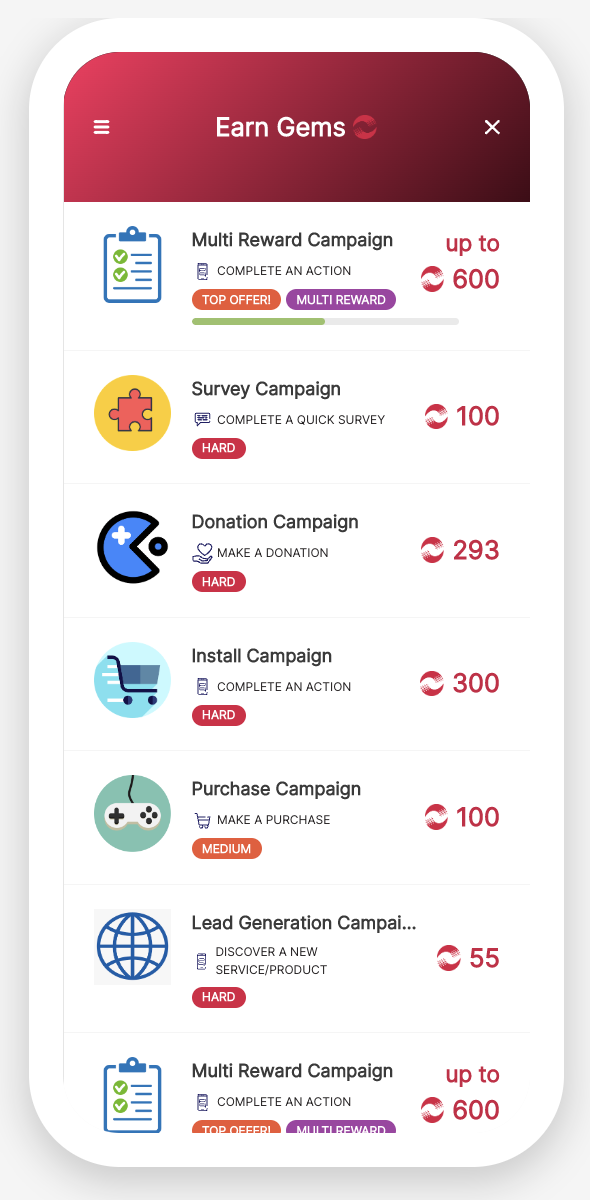Click the gem logo beside Earn Gems title

(x=364, y=127)
